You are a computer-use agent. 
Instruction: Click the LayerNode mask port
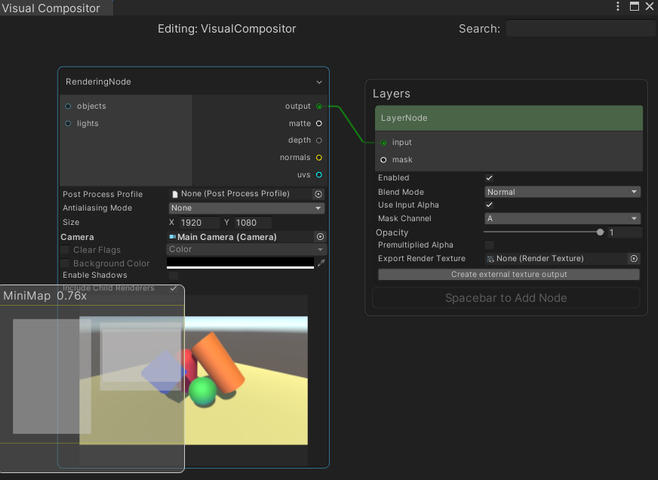(384, 159)
